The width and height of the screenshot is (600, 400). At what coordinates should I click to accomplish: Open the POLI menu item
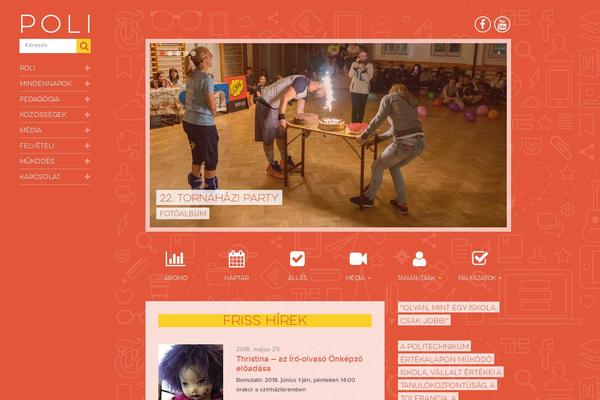pos(27,68)
